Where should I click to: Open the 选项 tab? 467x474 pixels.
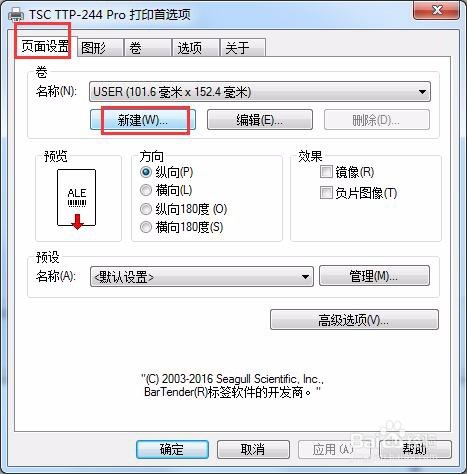click(196, 48)
